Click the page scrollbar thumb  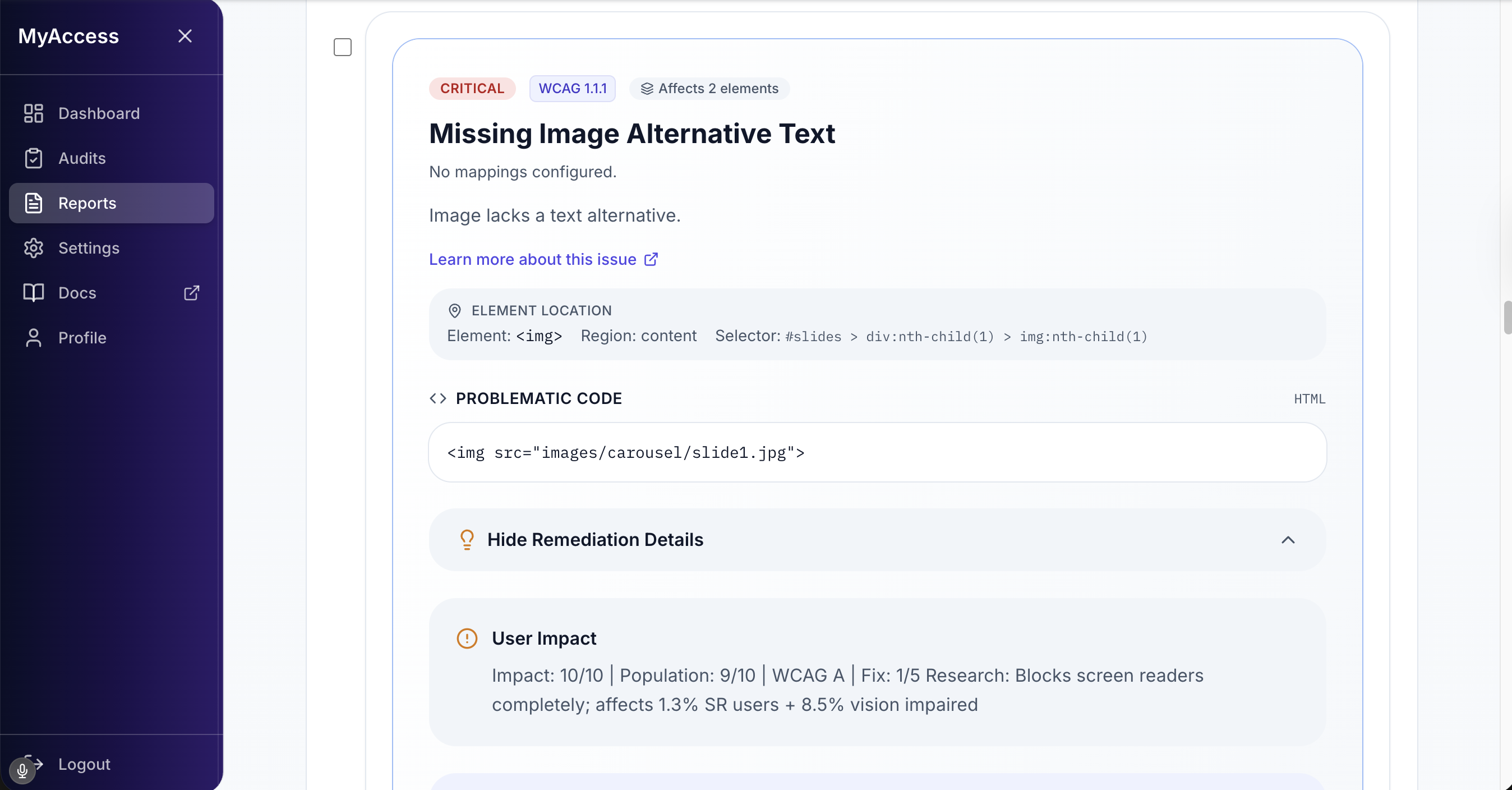click(1507, 317)
